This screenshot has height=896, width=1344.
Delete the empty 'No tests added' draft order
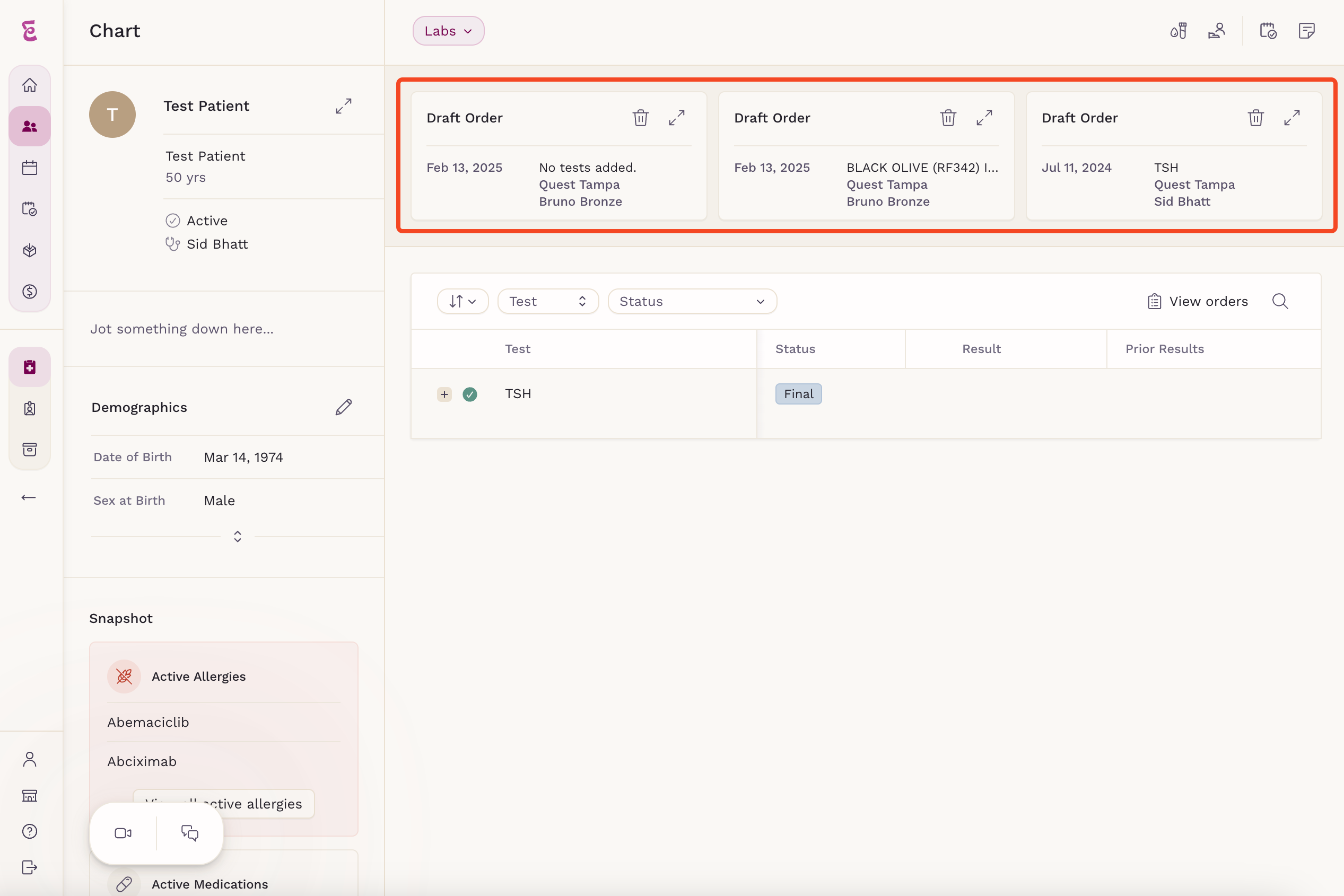[x=640, y=118]
